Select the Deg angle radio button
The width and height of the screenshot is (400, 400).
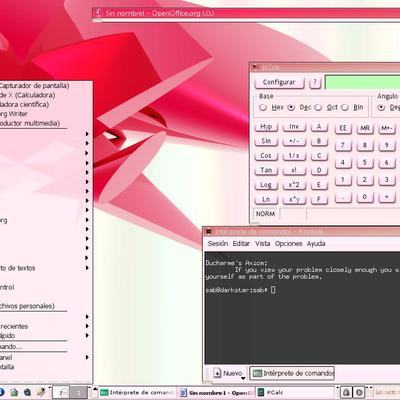pos(381,107)
